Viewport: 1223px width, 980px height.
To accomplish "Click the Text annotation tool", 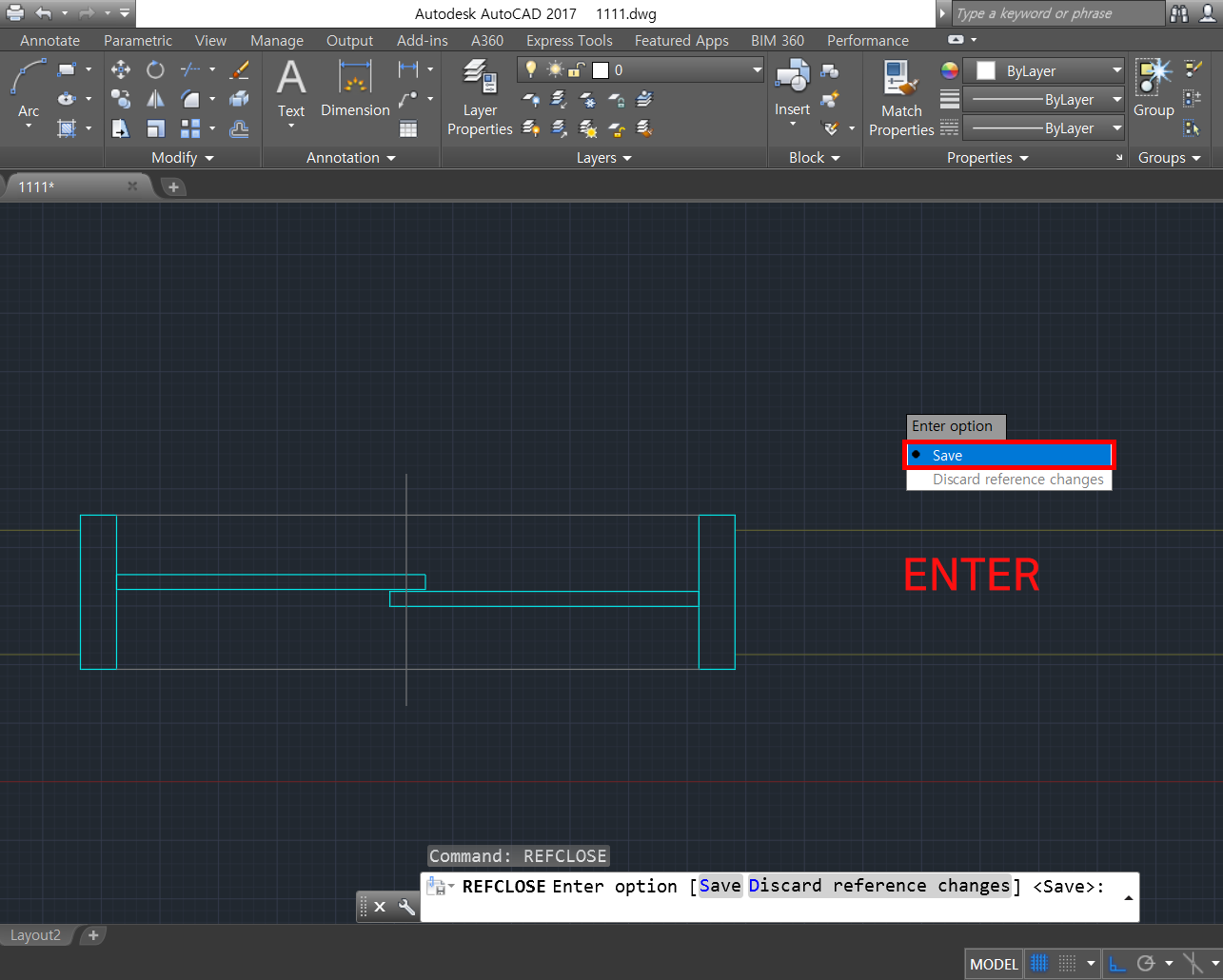I will [291, 90].
